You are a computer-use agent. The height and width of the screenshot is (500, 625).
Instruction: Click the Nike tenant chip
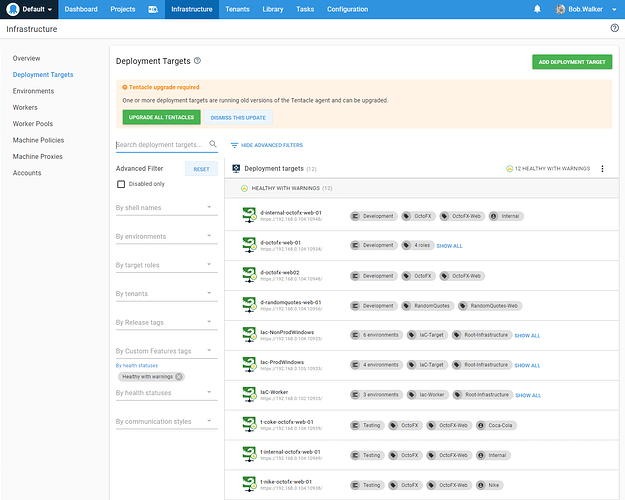(x=489, y=485)
